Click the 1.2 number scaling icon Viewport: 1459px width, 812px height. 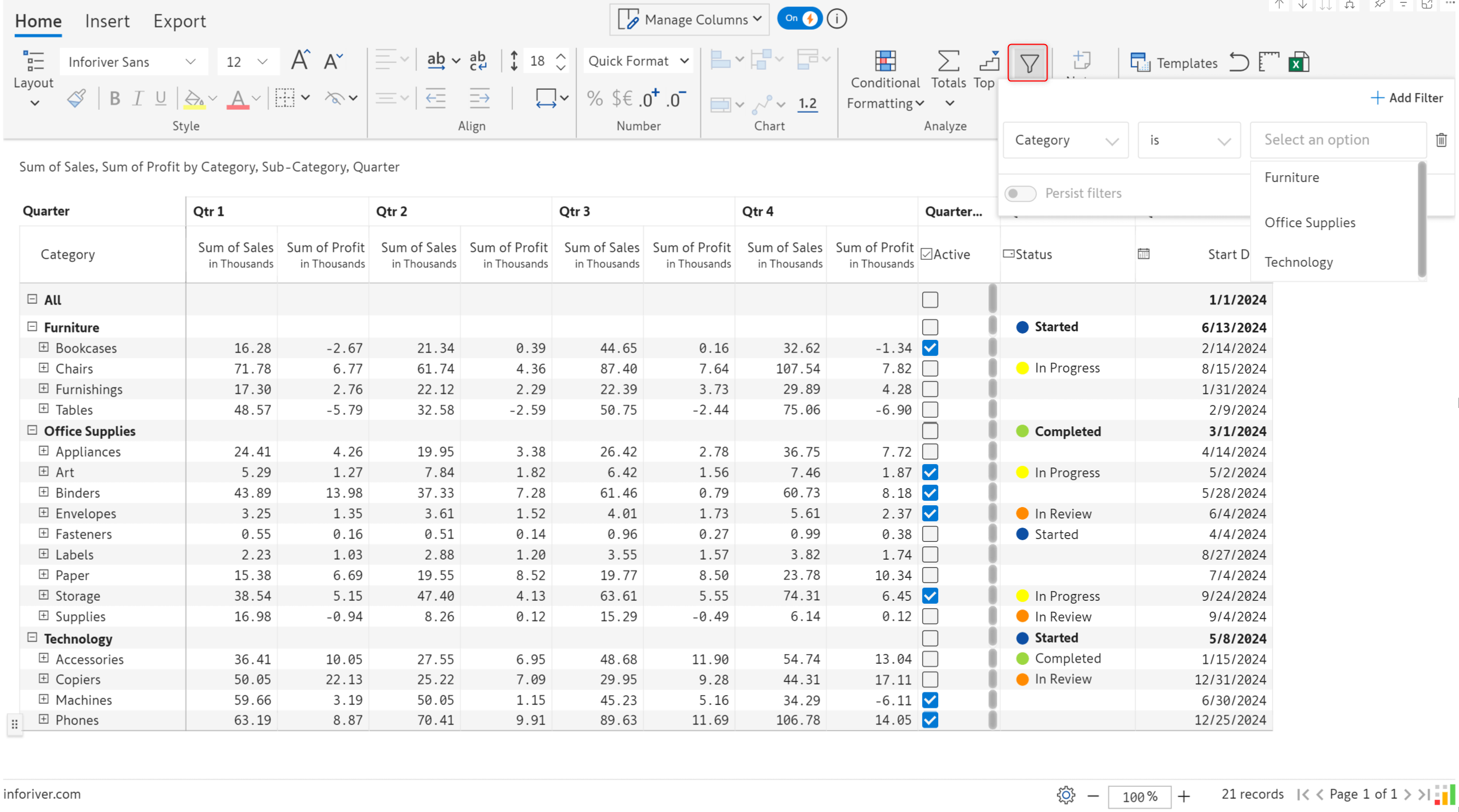coord(806,103)
